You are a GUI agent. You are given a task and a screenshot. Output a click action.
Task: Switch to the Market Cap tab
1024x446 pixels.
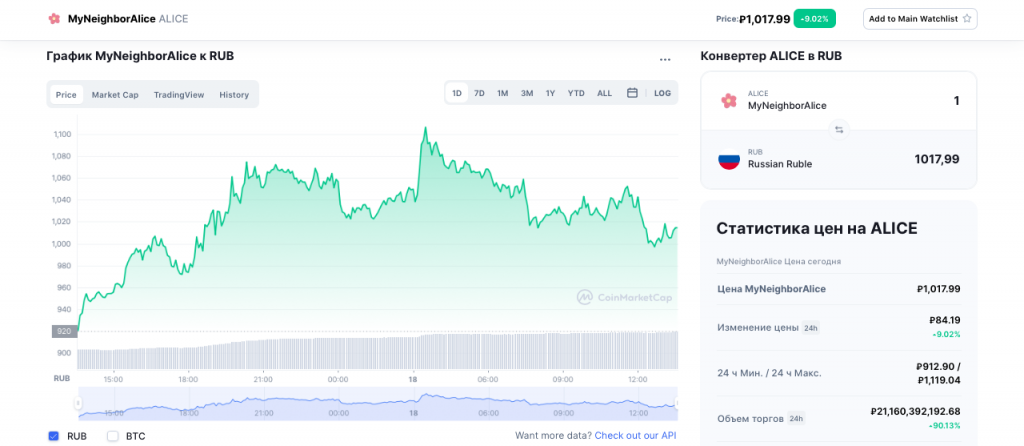pyautogui.click(x=115, y=95)
